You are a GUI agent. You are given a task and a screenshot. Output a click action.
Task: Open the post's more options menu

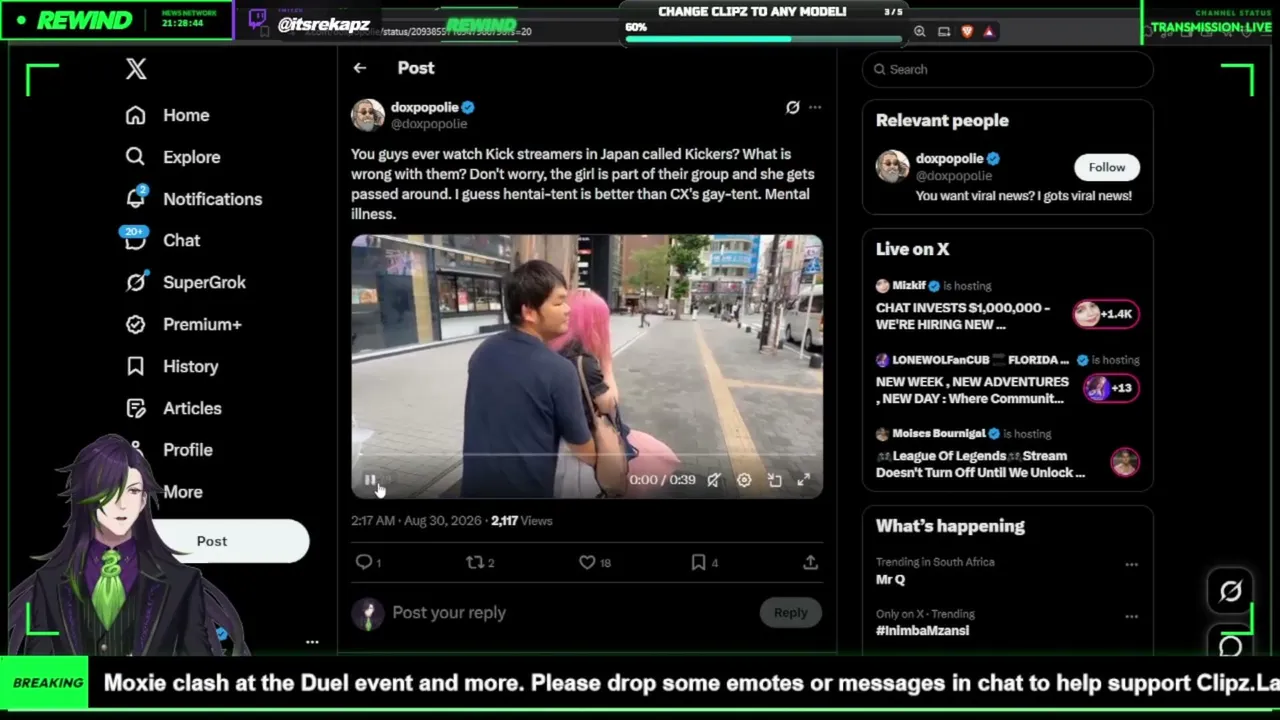point(815,107)
